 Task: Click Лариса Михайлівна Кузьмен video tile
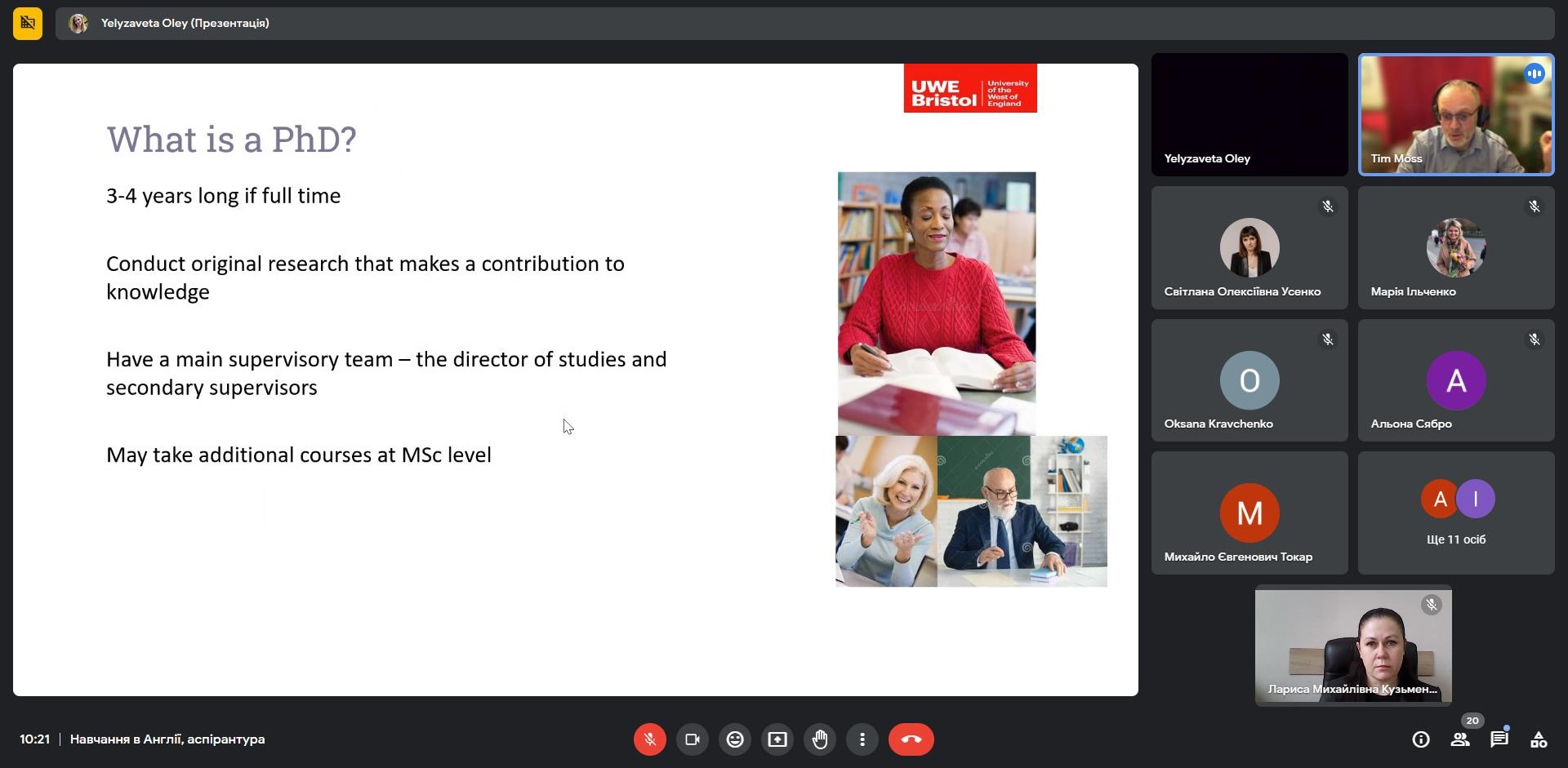[x=1353, y=646]
